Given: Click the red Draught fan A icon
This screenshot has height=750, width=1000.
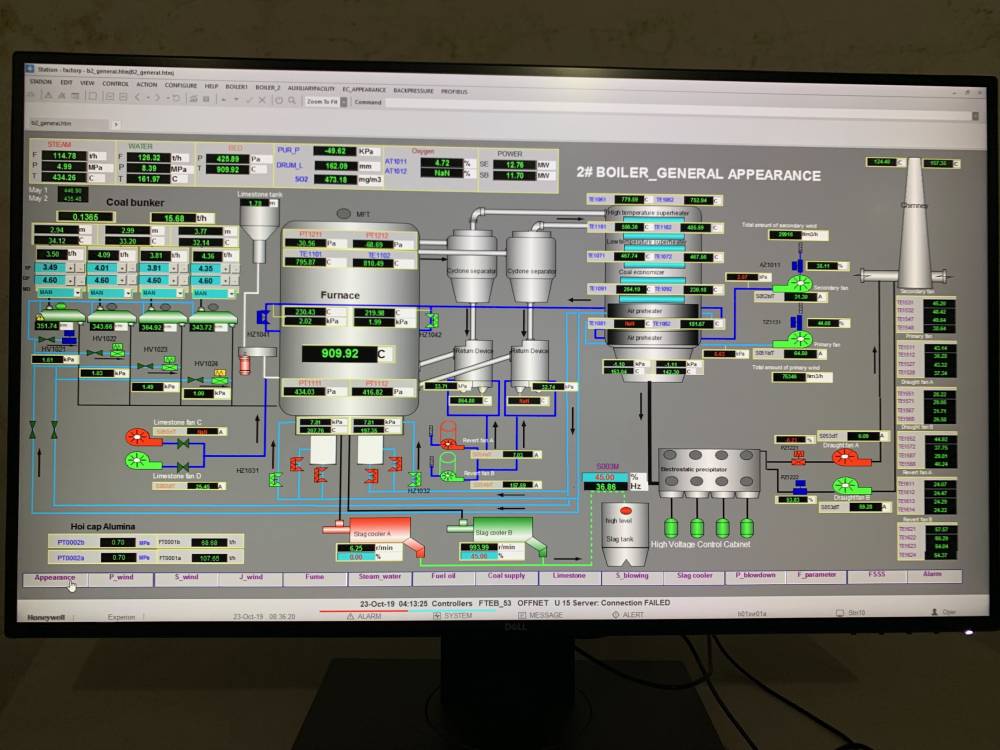Looking at the screenshot, I should point(848,458).
